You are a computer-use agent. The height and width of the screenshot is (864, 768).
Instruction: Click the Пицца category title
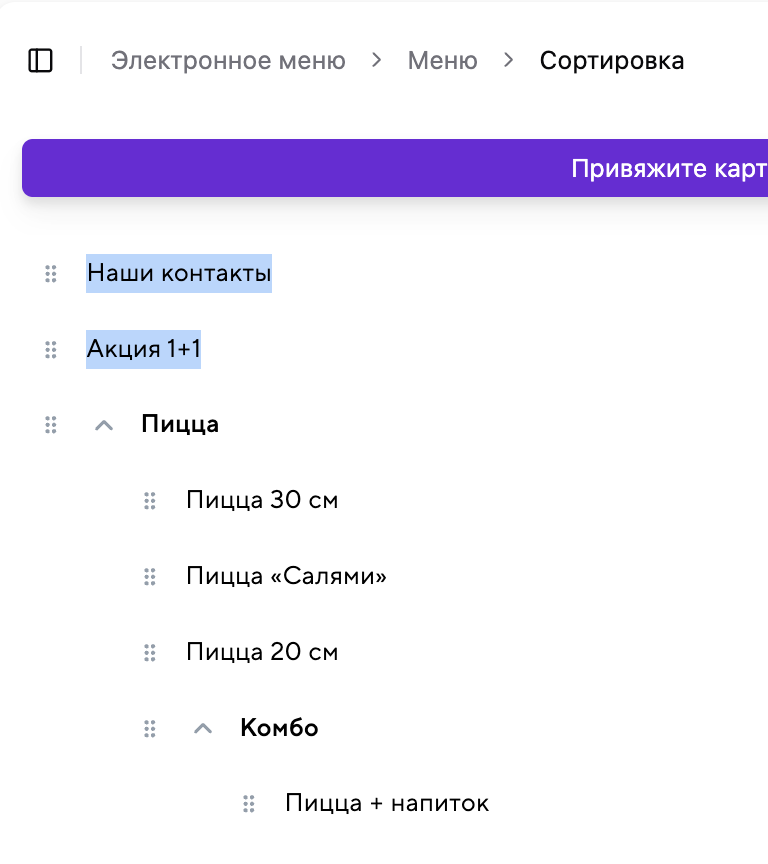point(180,424)
